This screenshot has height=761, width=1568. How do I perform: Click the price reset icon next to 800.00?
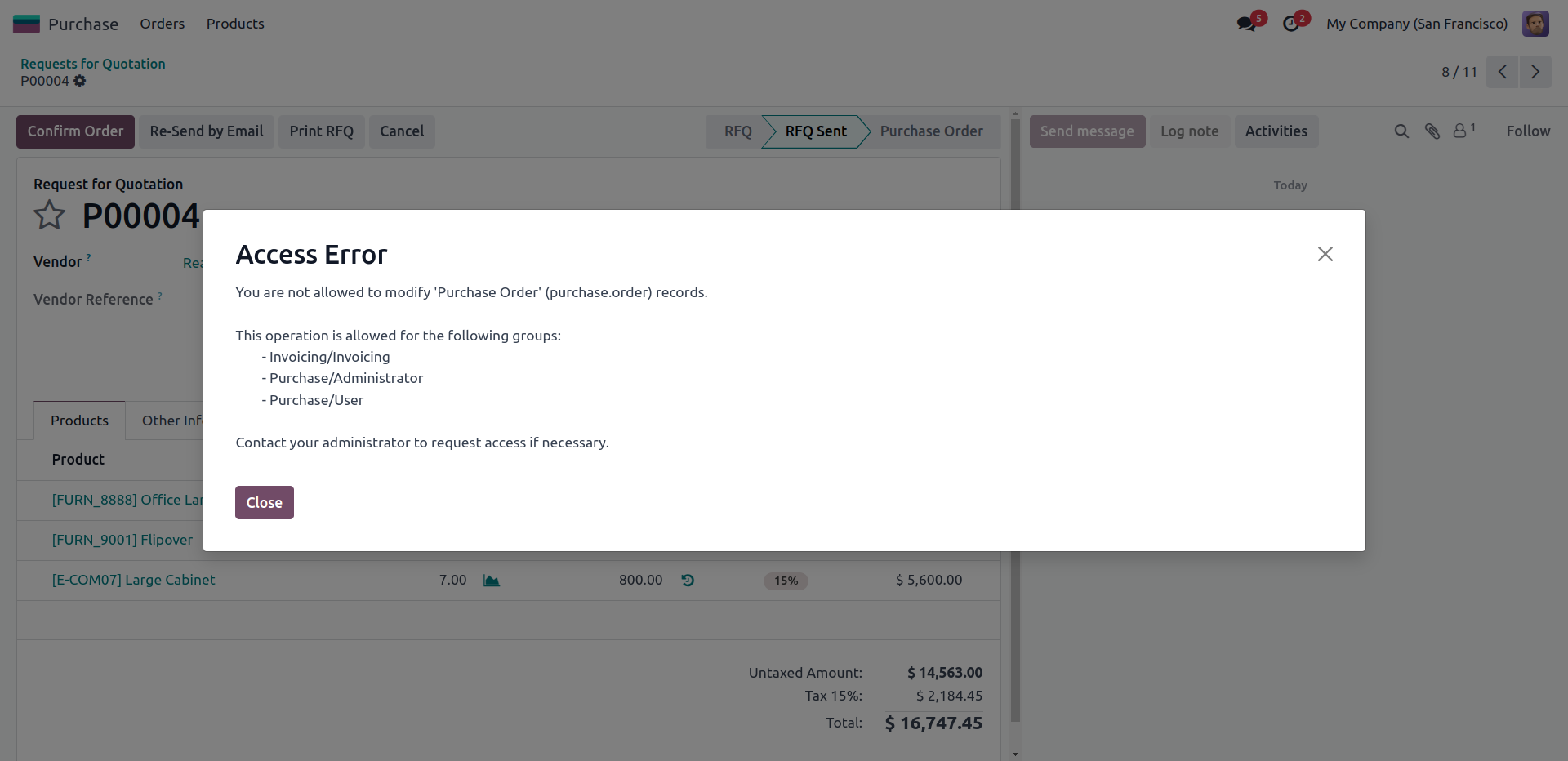(x=688, y=581)
